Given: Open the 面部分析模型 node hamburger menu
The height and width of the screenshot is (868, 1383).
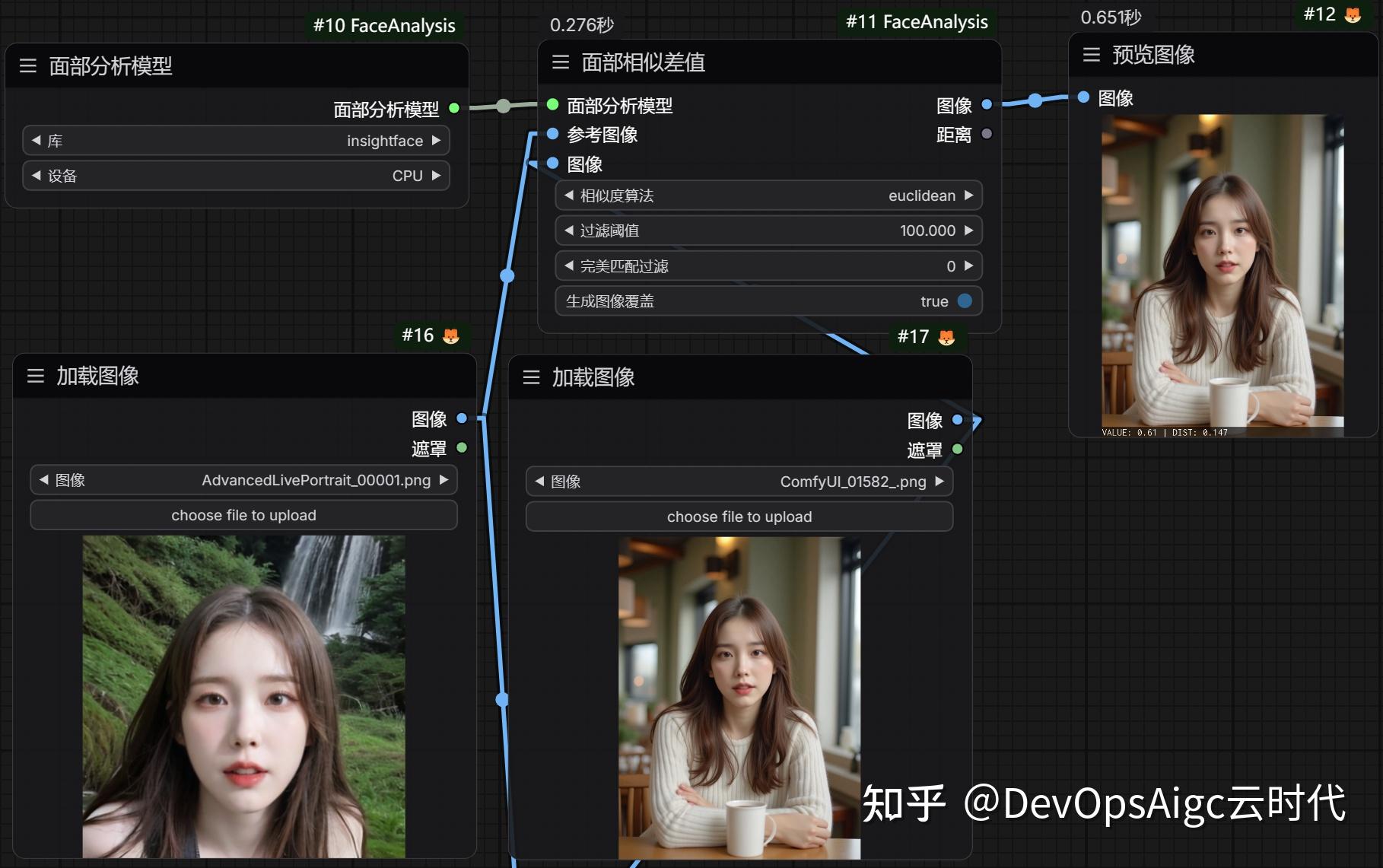Looking at the screenshot, I should 28,67.
